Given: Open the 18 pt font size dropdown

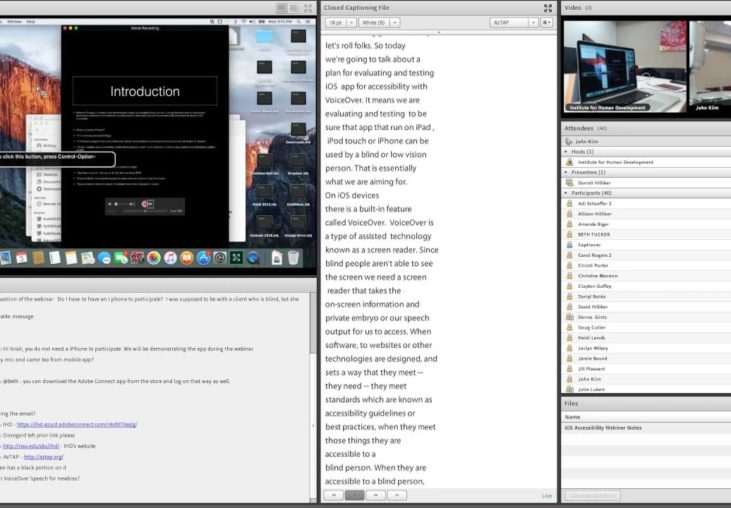Looking at the screenshot, I should [340, 22].
